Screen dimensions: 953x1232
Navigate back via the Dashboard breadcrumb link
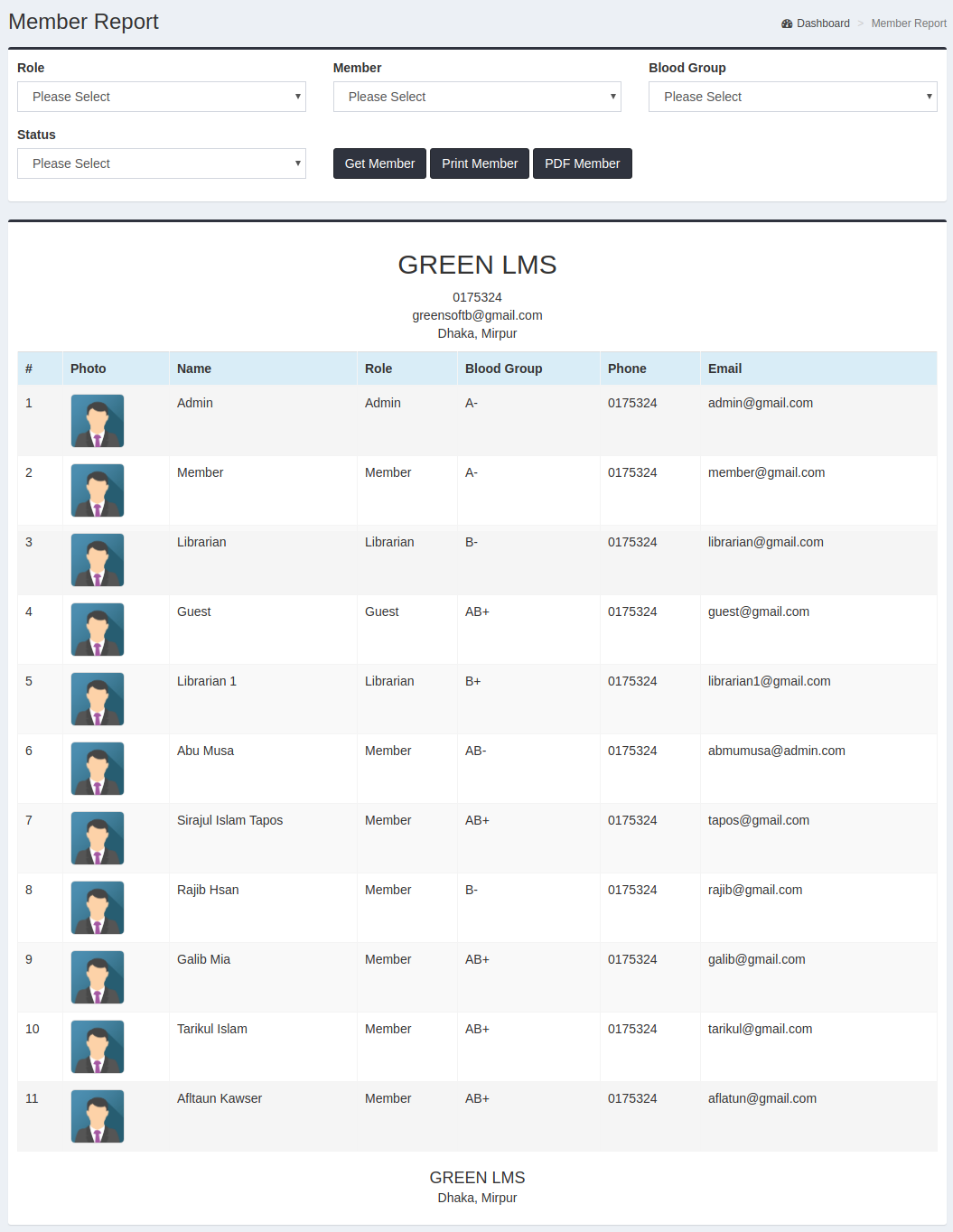pyautogui.click(x=821, y=23)
